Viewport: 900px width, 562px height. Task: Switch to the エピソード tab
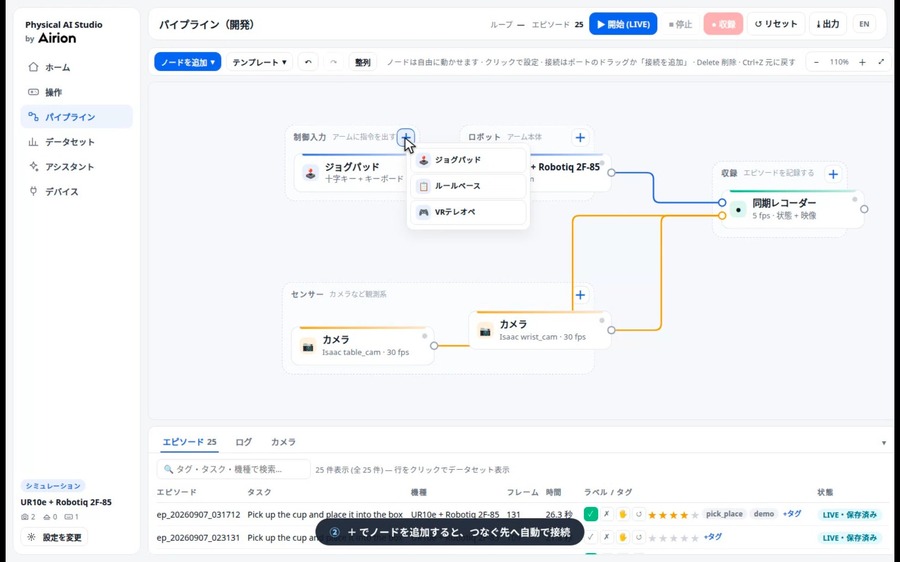pos(189,442)
